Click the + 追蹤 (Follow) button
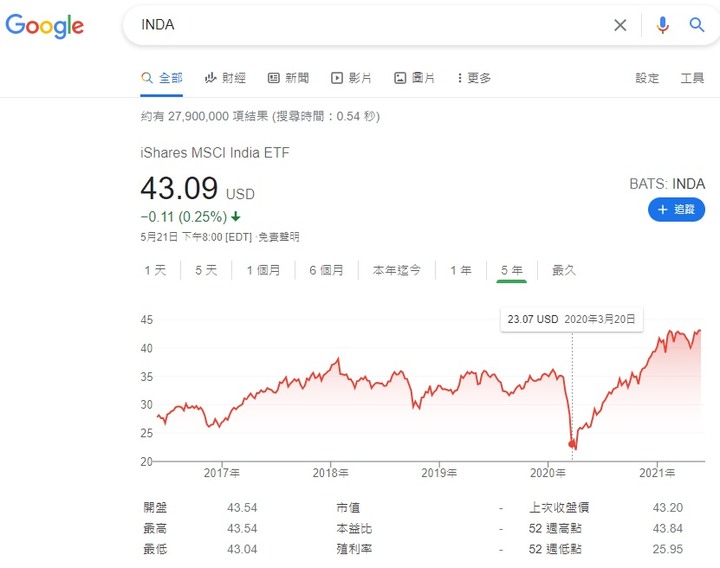The image size is (720, 568). pos(676,209)
